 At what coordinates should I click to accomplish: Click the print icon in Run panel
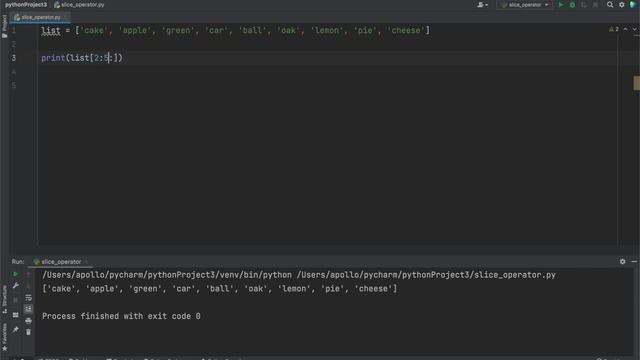(x=28, y=321)
